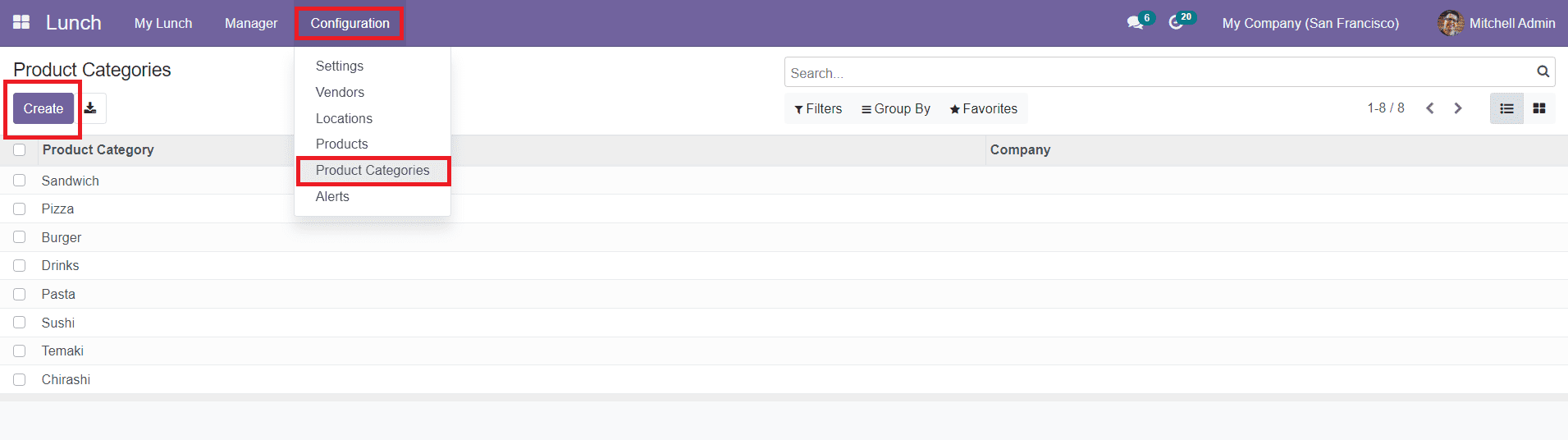
Task: Expand the Group By dropdown
Action: pyautogui.click(x=895, y=108)
